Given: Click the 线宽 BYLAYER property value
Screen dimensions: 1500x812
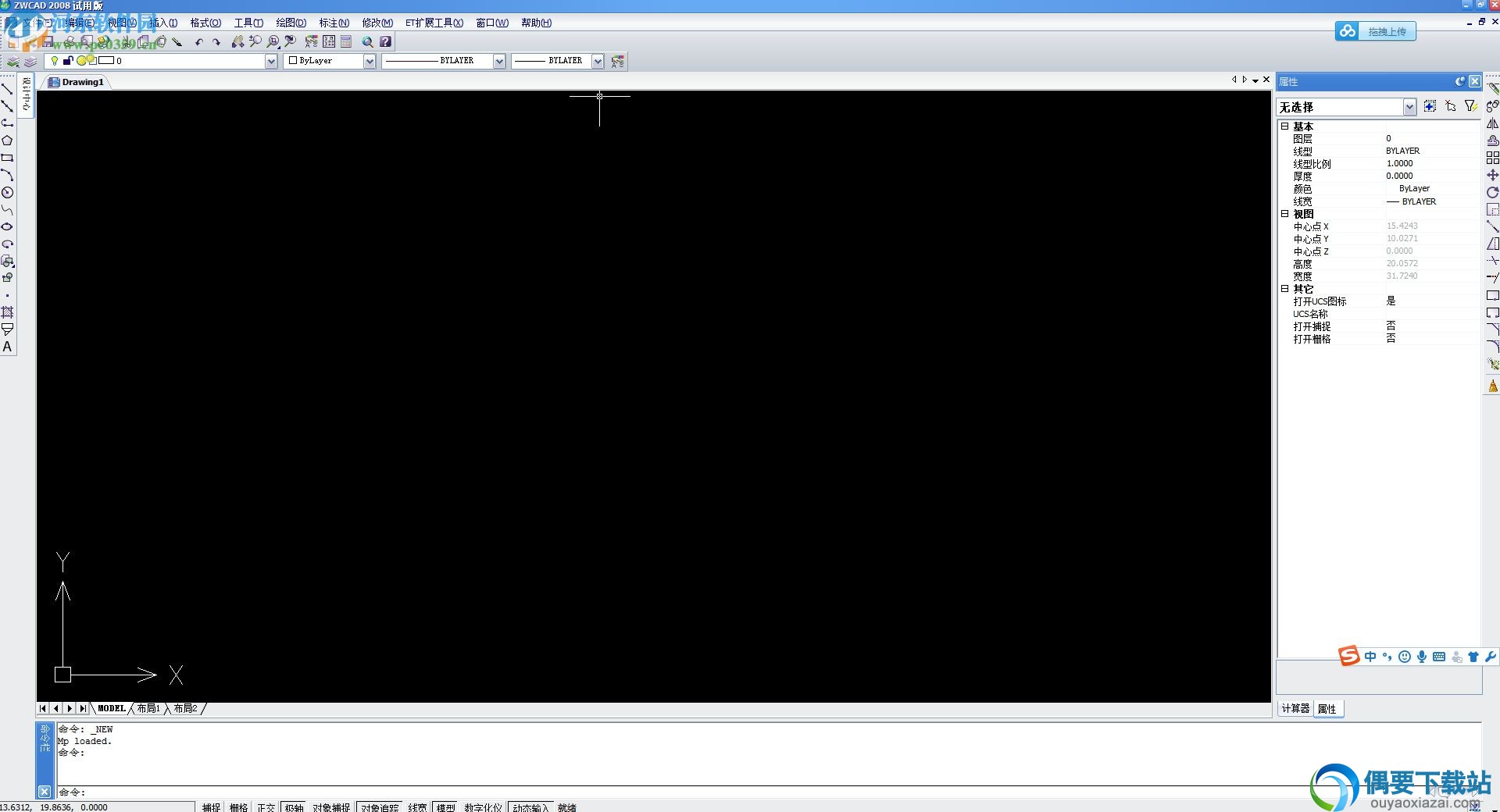Looking at the screenshot, I should (x=1431, y=201).
